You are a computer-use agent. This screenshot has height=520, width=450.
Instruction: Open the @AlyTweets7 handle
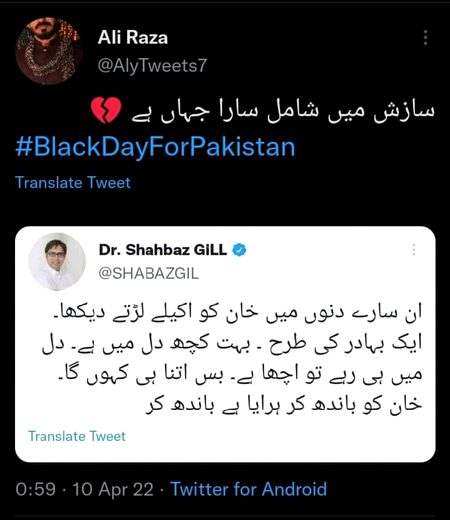[152, 65]
